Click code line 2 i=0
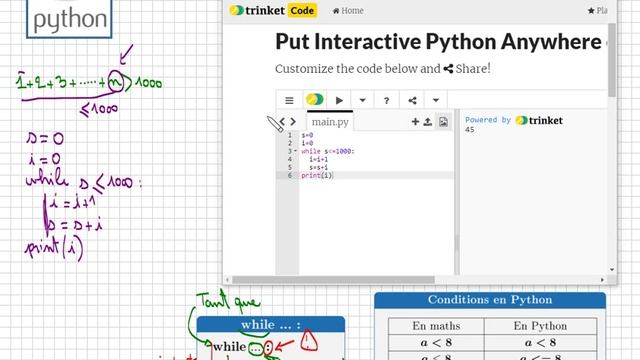 307,143
